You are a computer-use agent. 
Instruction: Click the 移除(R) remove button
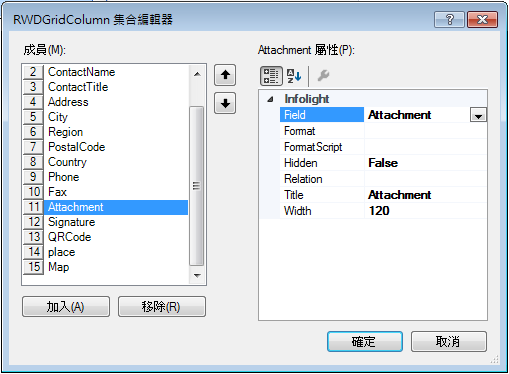[162, 306]
